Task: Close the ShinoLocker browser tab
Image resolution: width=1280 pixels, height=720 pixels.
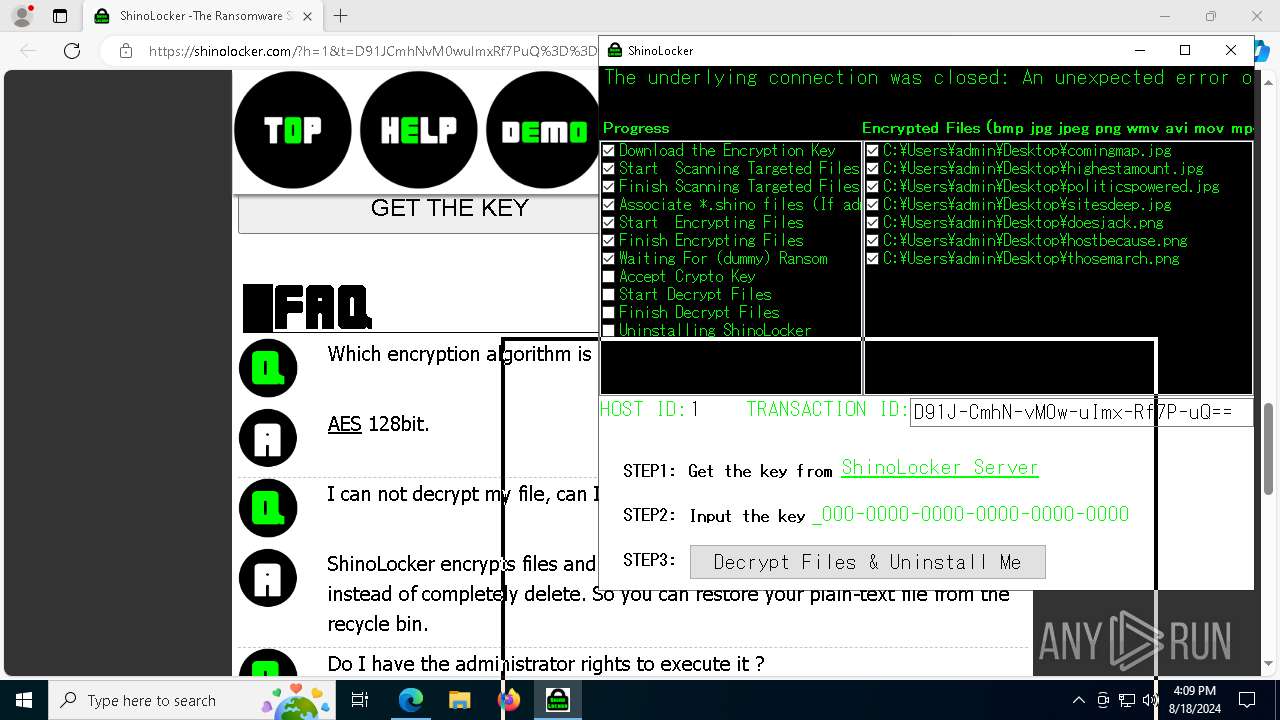Action: coord(307,16)
